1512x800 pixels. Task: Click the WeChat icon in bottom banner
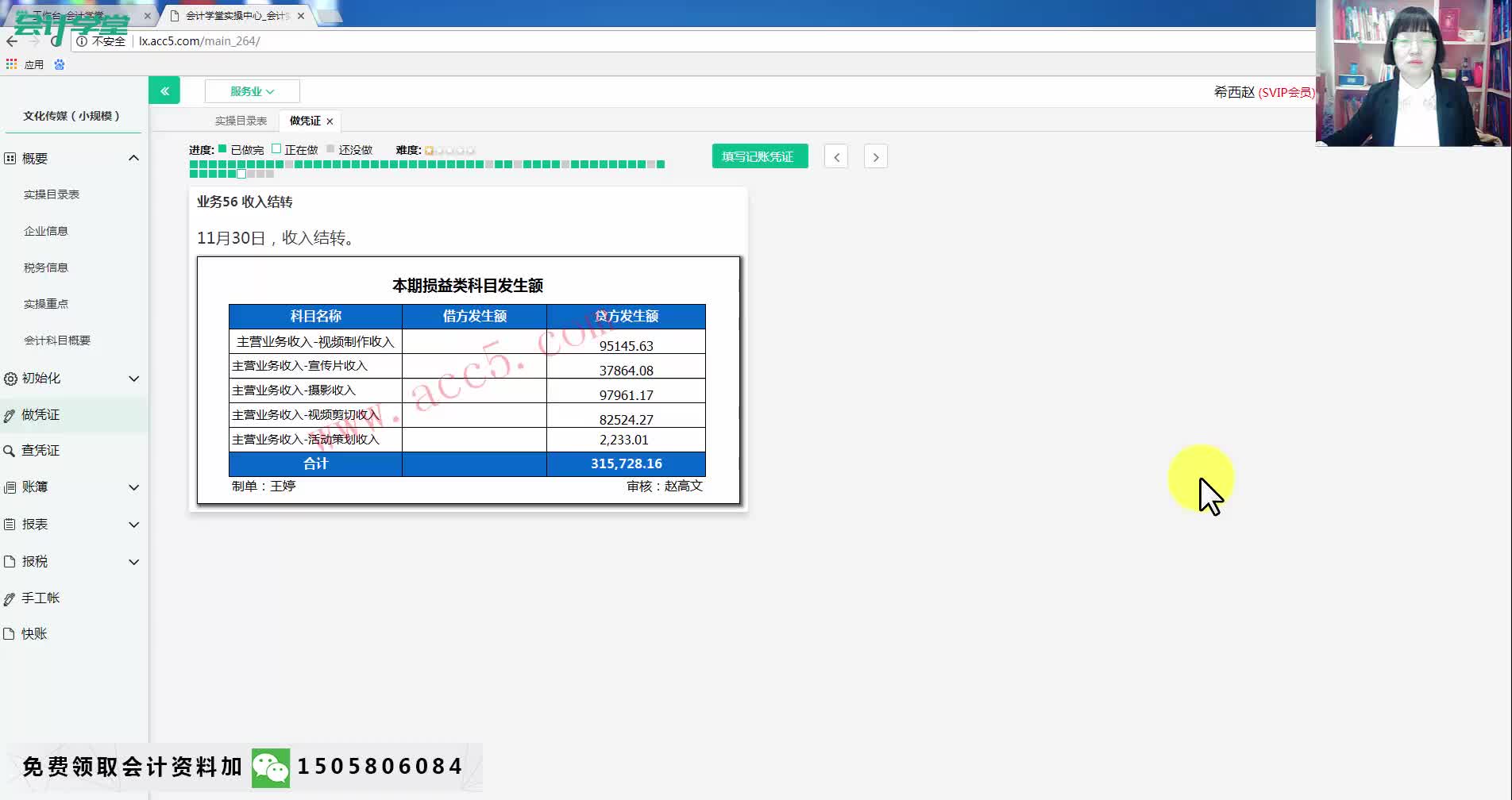click(271, 767)
